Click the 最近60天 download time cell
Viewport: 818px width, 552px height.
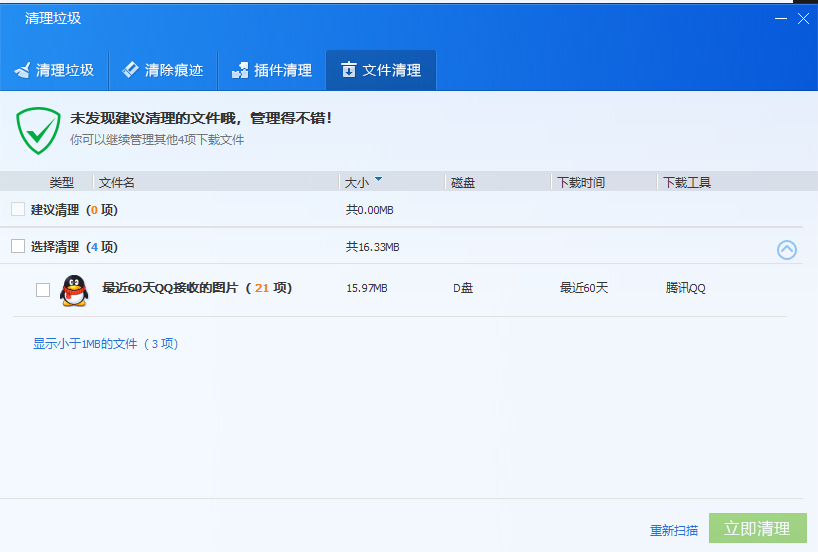(584, 288)
